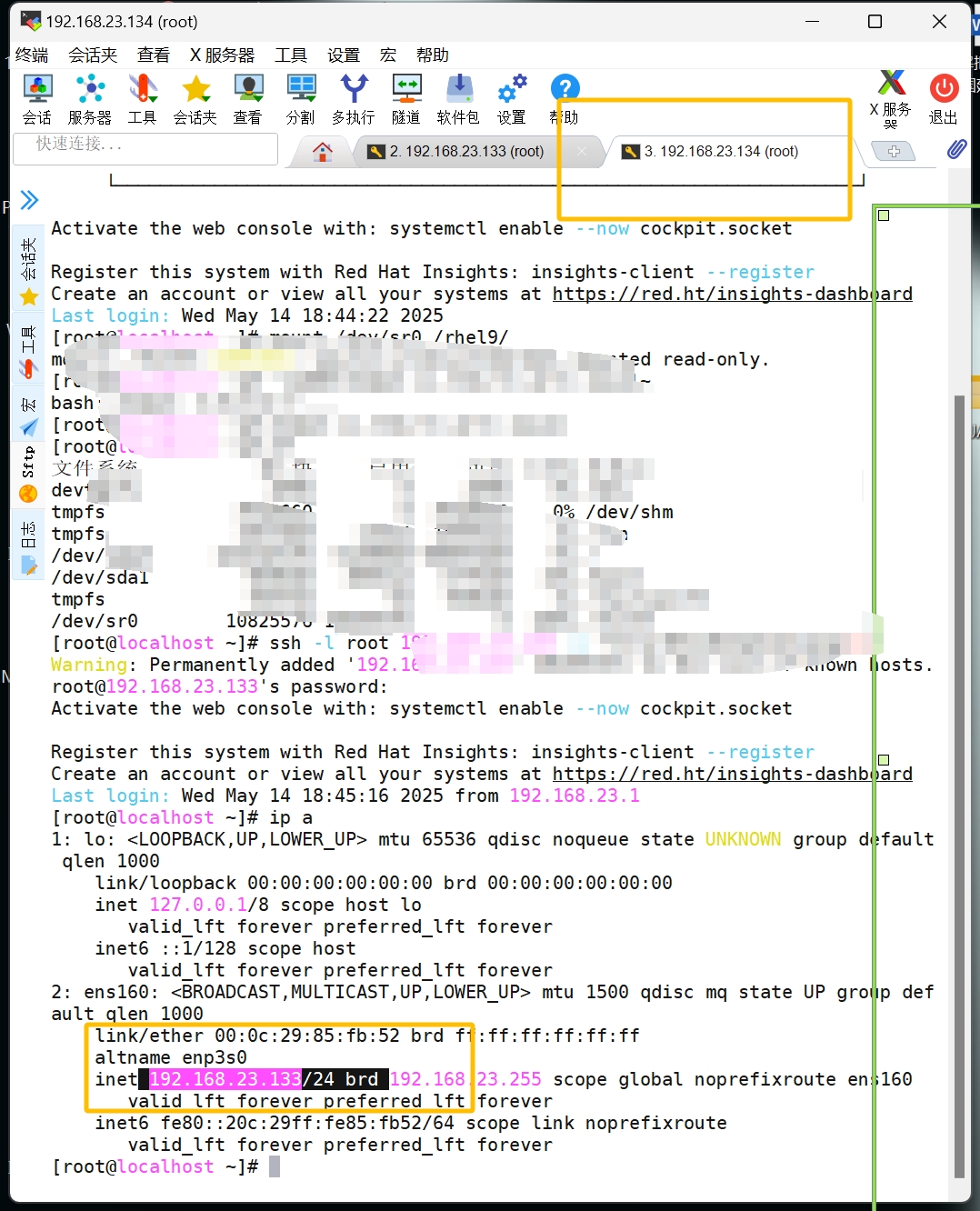Image resolution: width=980 pixels, height=1211 pixels.
Task: Click the MAC address 00:0c:29:85:fb:52
Action: pos(307,1036)
